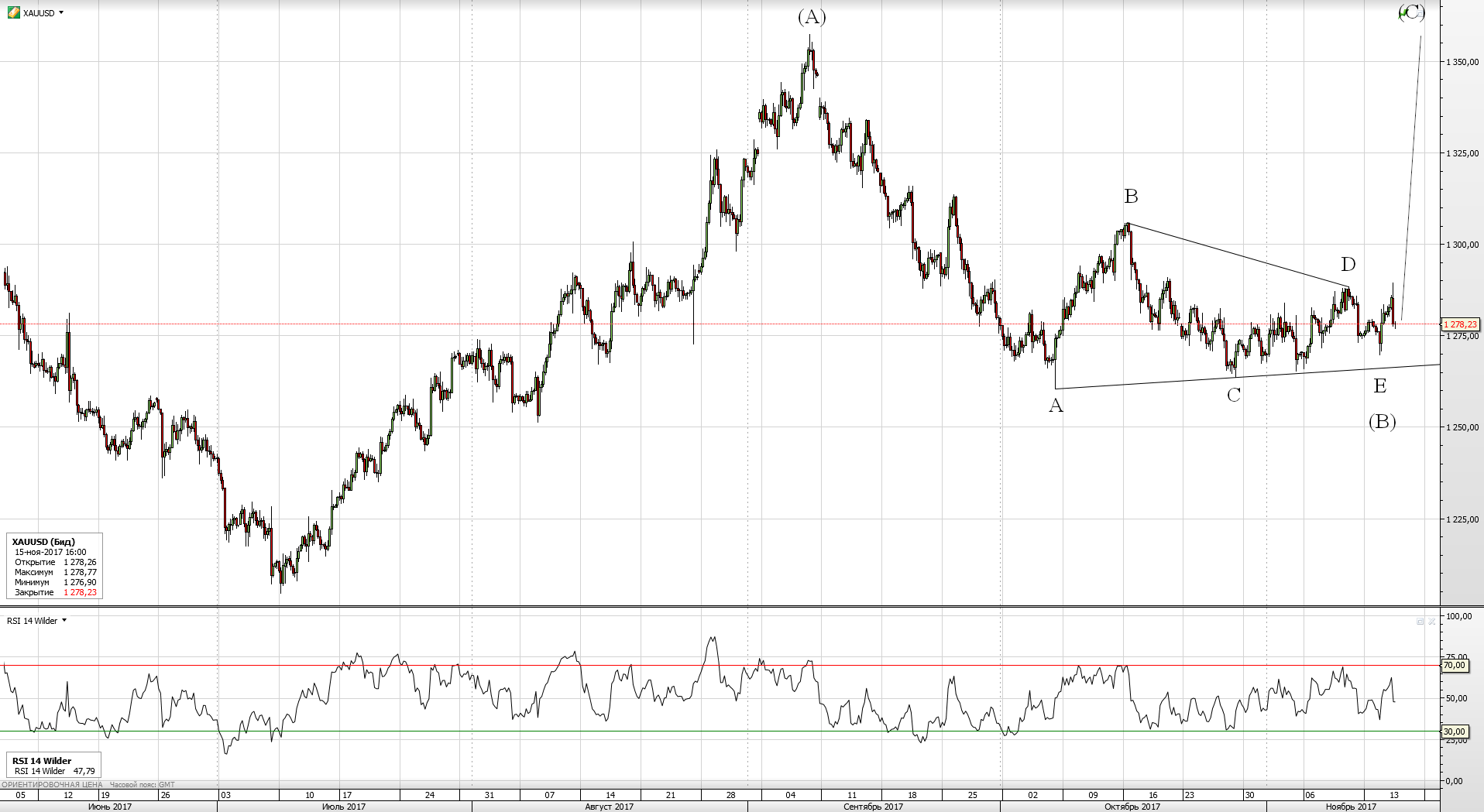
Task: Click the green chart icon near wave (C)
Action: point(1403,12)
